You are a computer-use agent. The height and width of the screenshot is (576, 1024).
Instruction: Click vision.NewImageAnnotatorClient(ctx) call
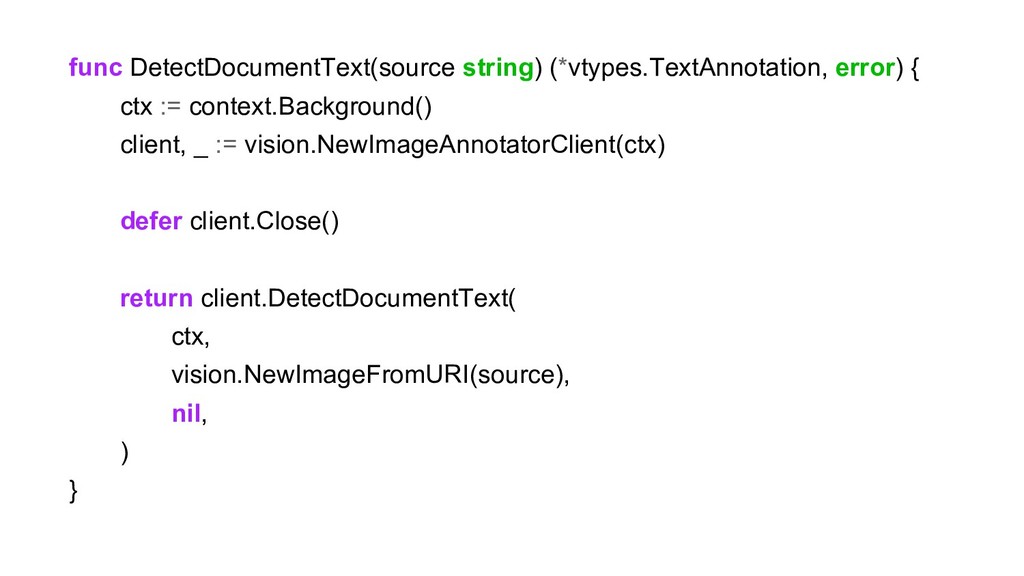[x=455, y=145]
